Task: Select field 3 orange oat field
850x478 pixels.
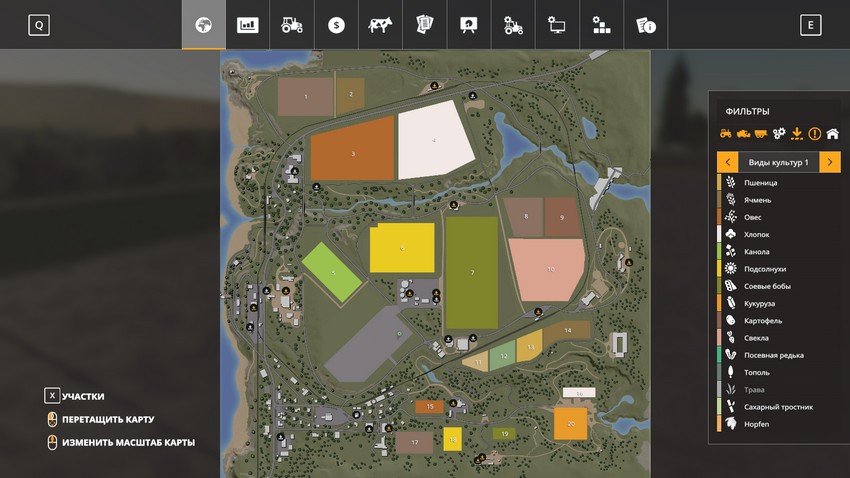Action: point(352,150)
